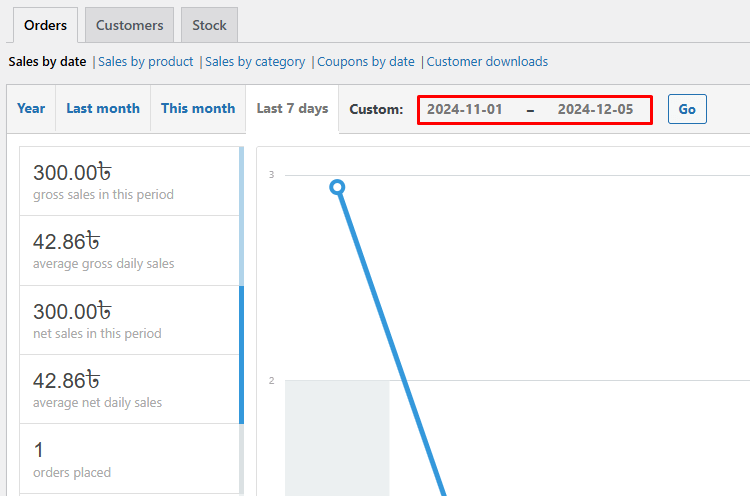This screenshot has height=496, width=750.
Task: Switch to the Orders tab
Action: pos(44,25)
